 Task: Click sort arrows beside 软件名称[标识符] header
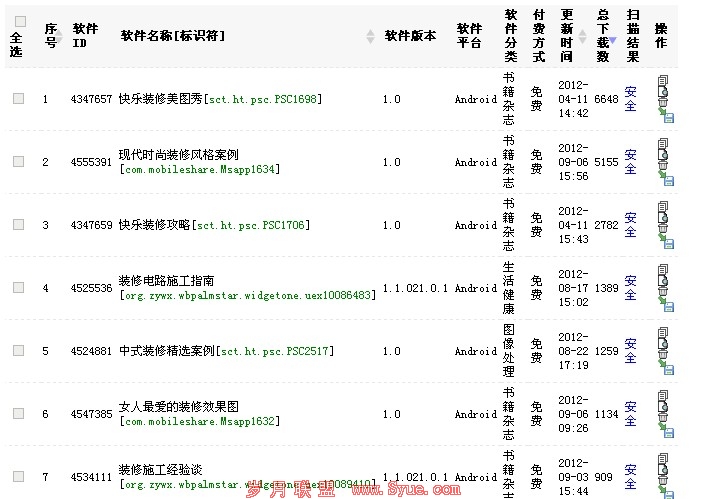pyautogui.click(x=371, y=36)
